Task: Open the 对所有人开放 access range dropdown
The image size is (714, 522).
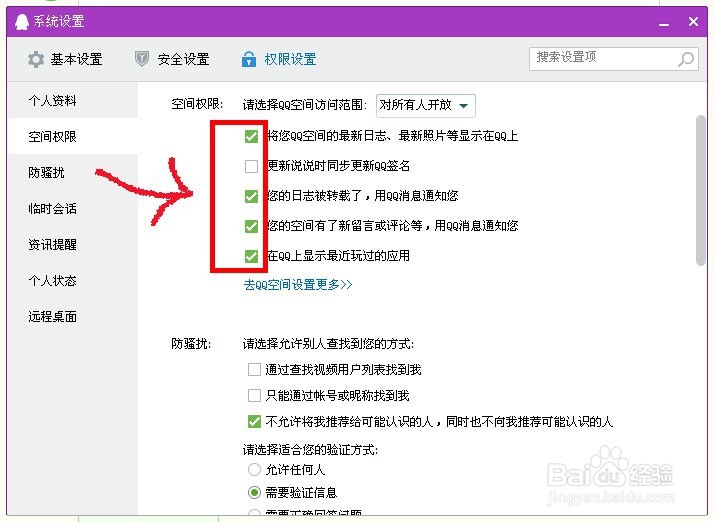Action: pyautogui.click(x=426, y=106)
